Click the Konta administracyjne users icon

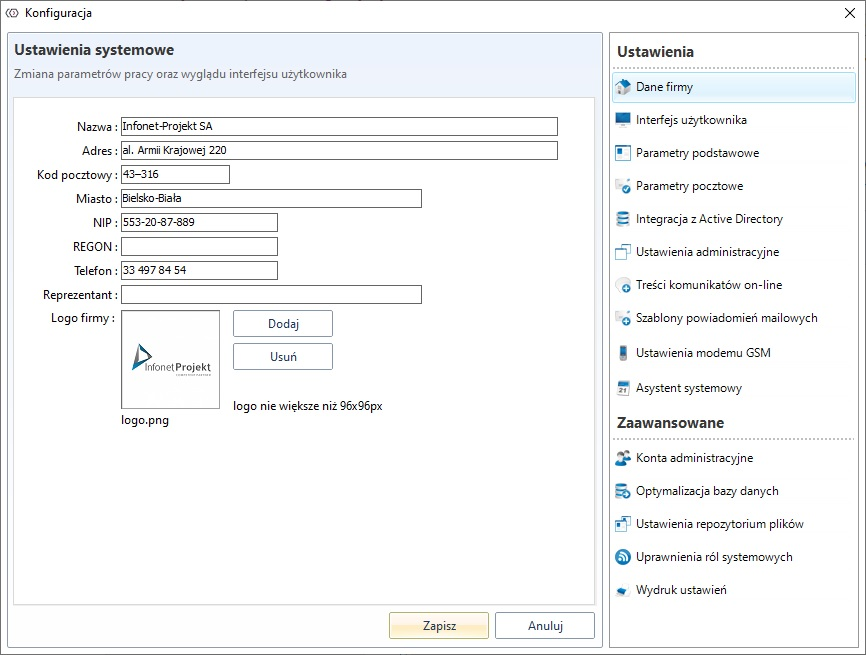622,458
